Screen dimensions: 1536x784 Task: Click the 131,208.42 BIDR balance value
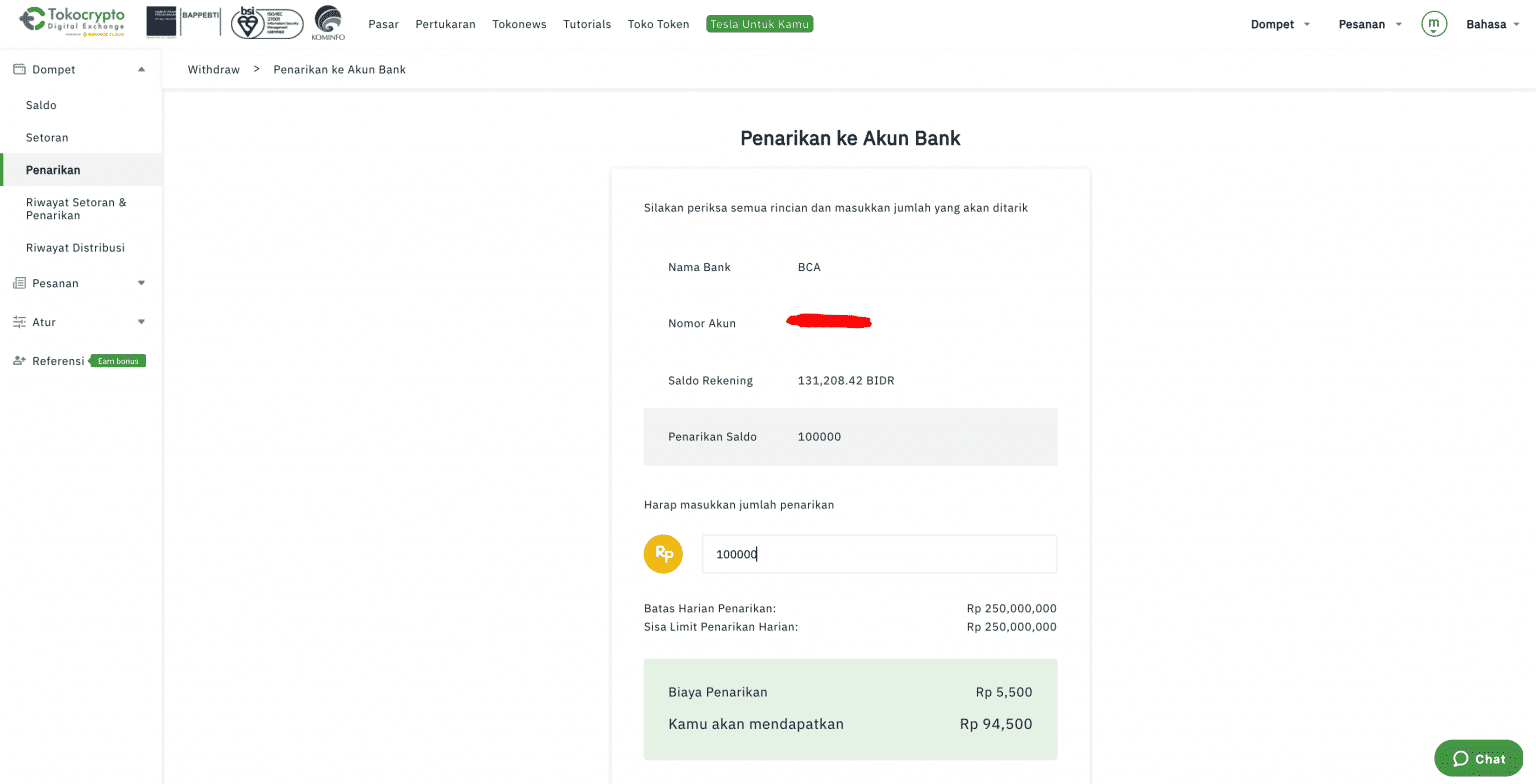tap(846, 380)
